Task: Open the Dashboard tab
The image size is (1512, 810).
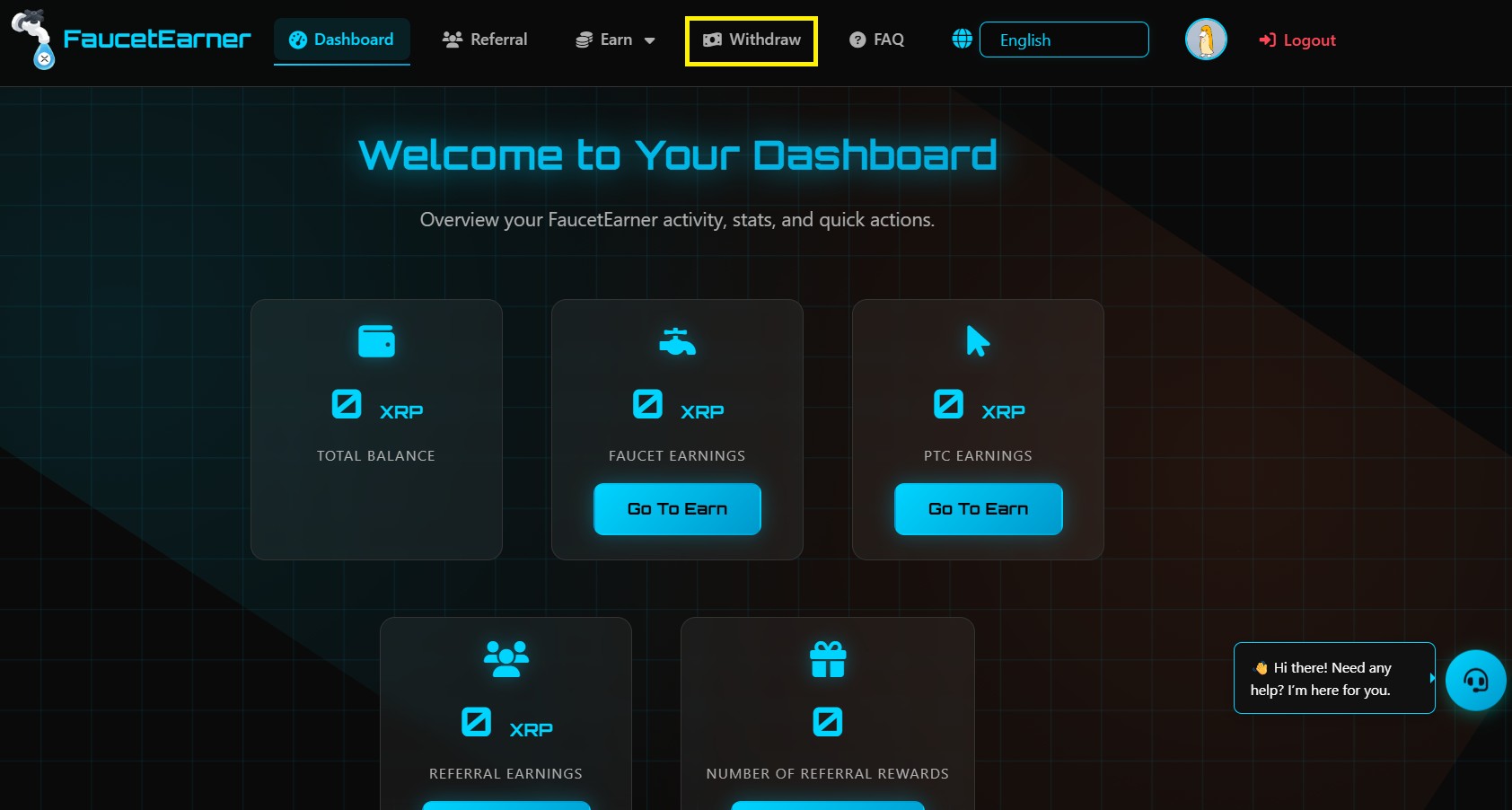Action: [342, 40]
